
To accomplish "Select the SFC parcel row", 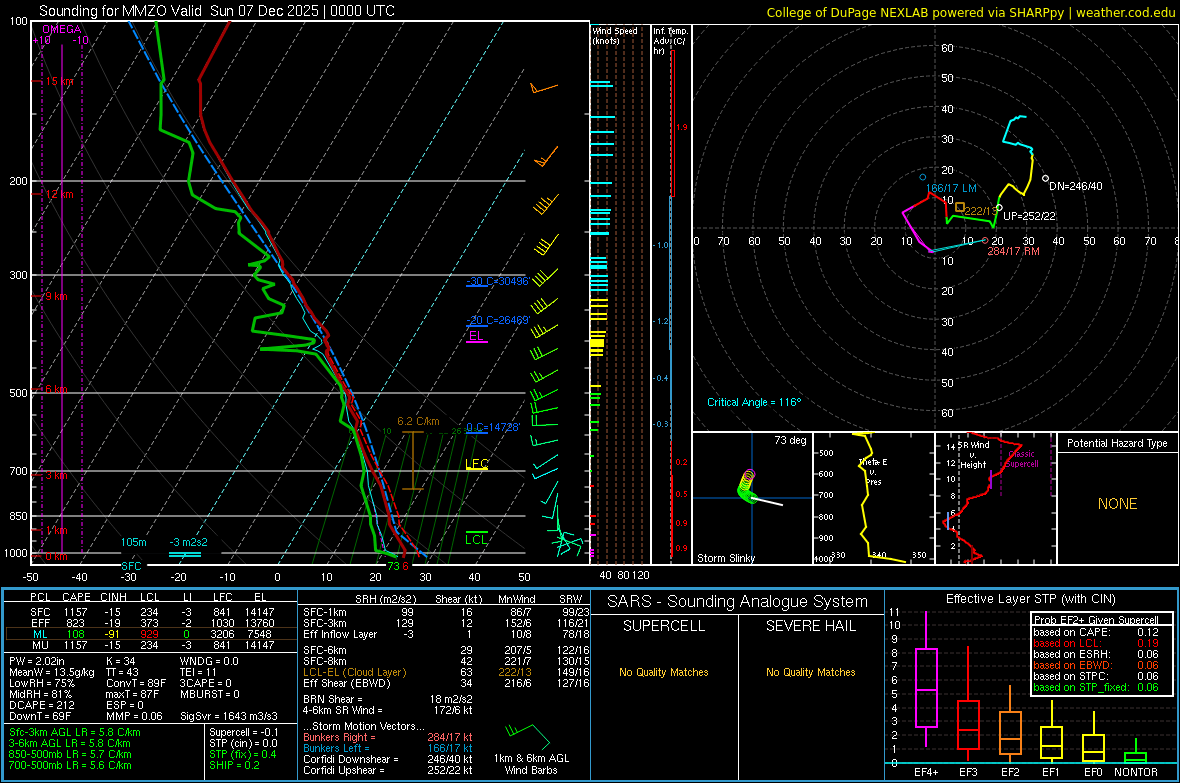I will 151,612.
